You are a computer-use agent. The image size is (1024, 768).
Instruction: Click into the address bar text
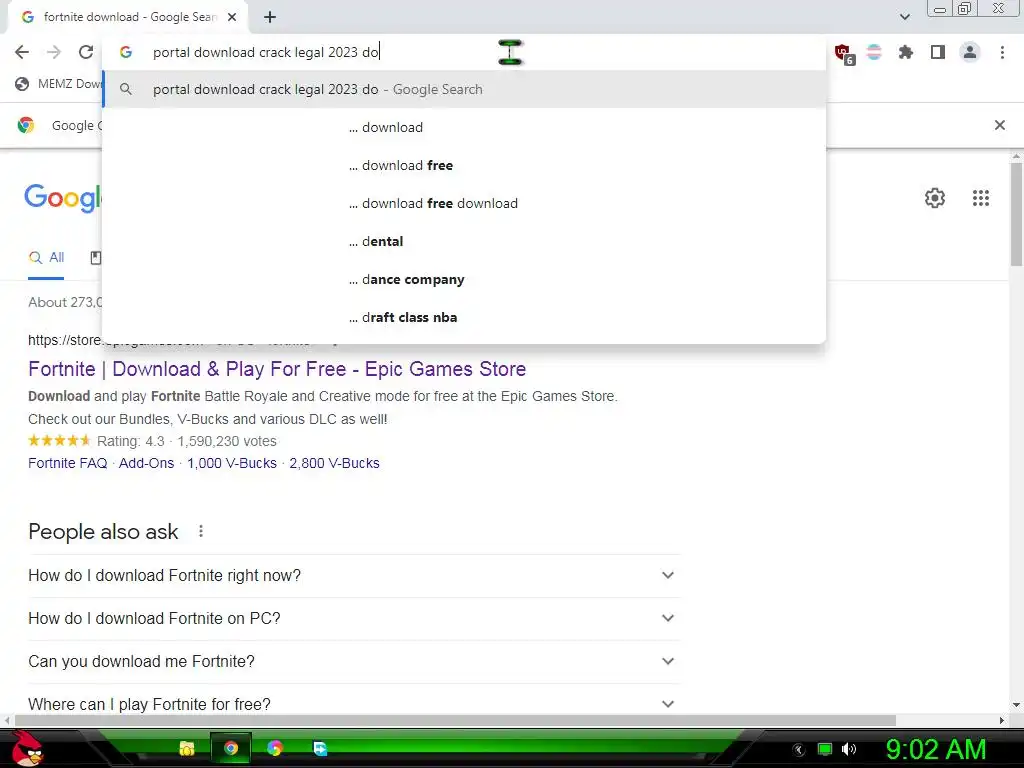pyautogui.click(x=265, y=52)
